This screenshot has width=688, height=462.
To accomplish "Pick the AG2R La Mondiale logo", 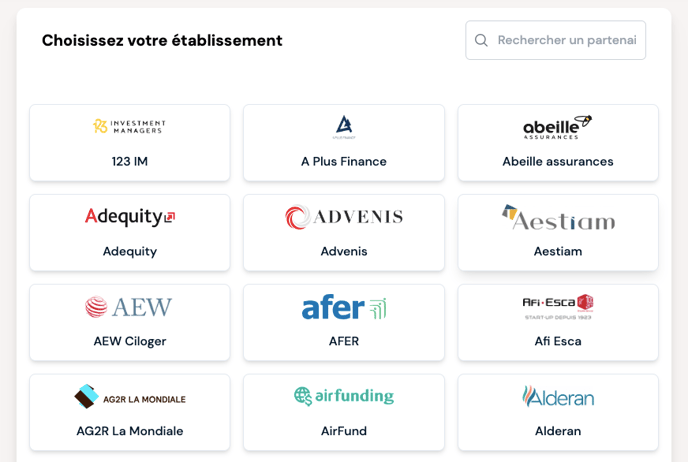I will pos(130,397).
